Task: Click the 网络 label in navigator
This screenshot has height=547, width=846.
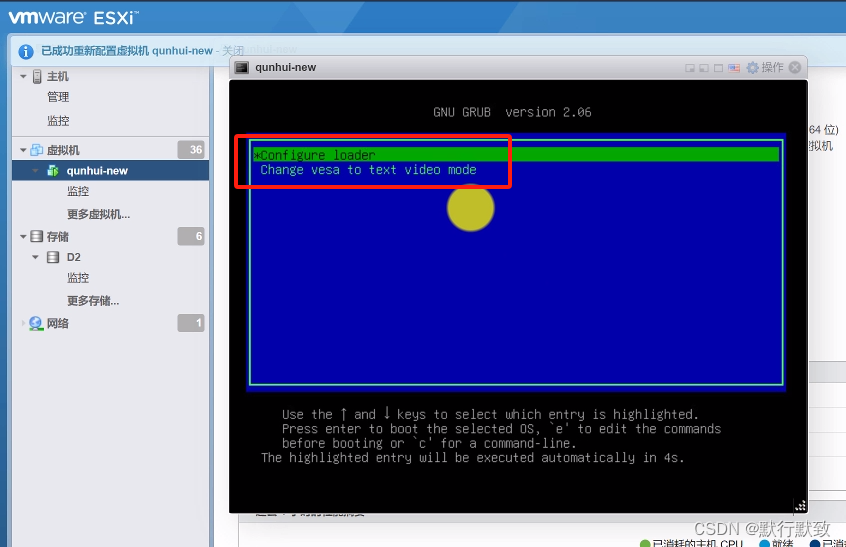Action: [58, 323]
